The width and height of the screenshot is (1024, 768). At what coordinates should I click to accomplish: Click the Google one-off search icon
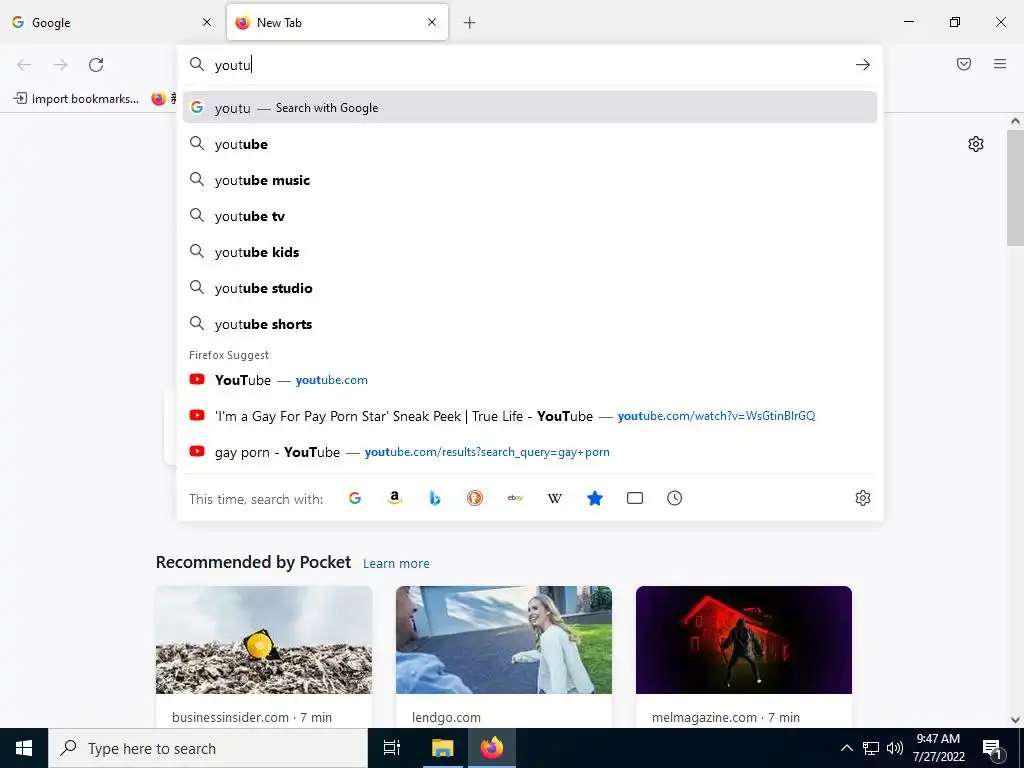[355, 498]
